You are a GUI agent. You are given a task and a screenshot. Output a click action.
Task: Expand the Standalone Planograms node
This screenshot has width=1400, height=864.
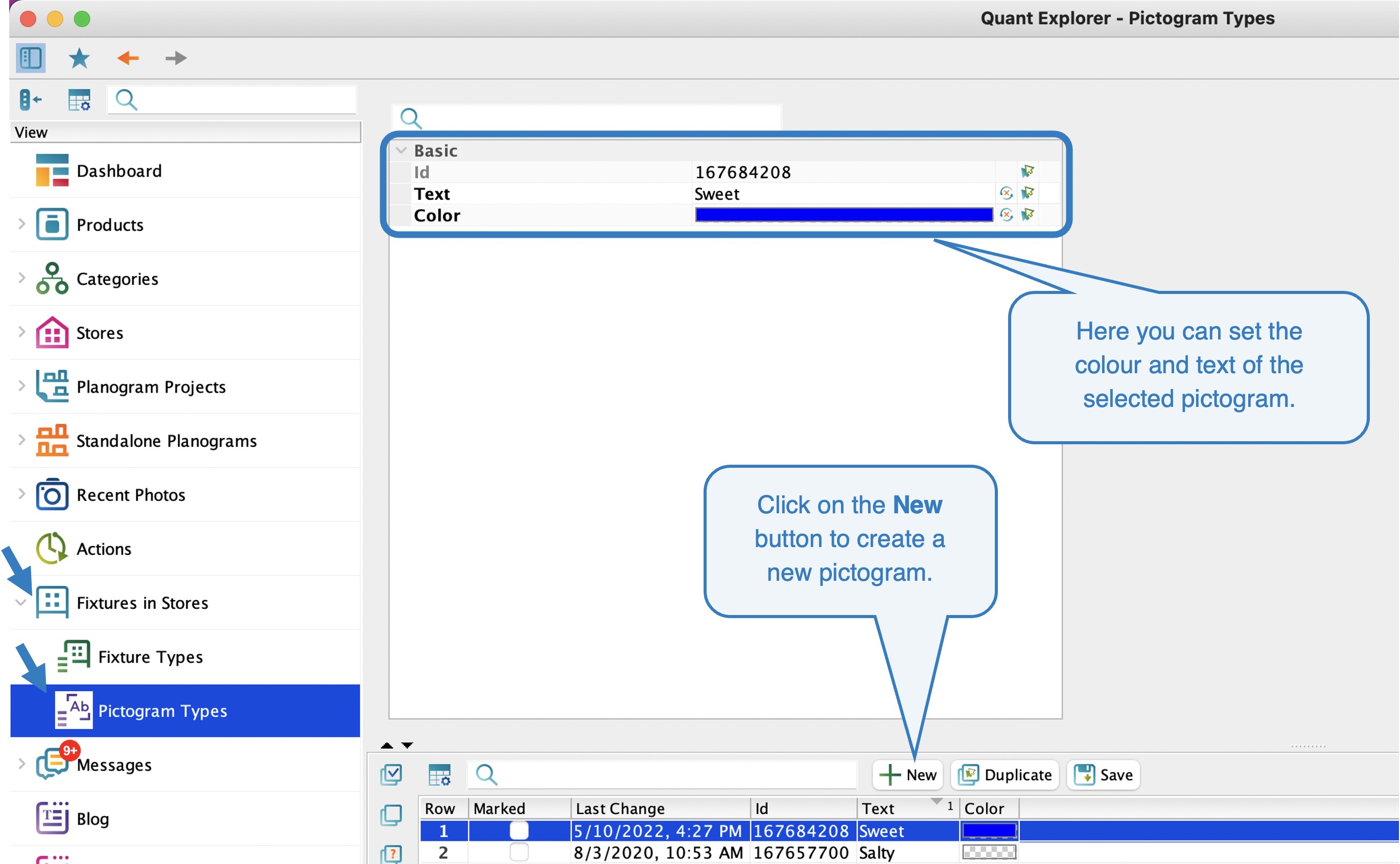21,440
